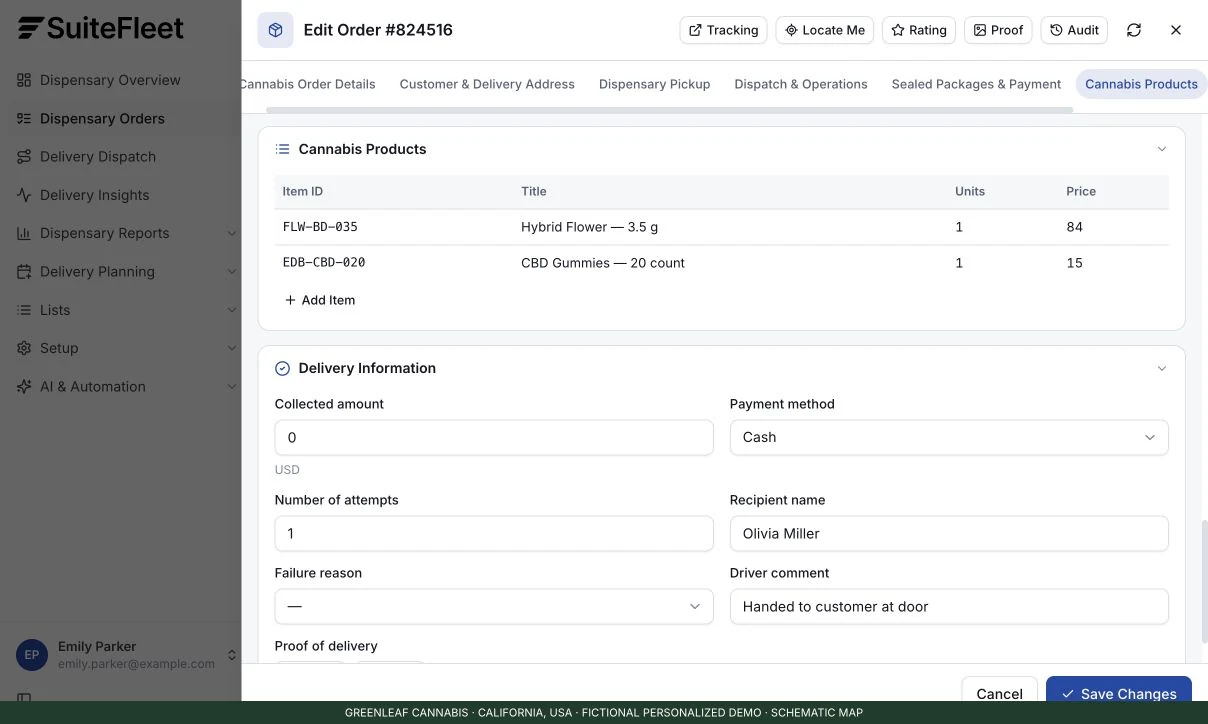Click the refresh icon in the order header

[x=1134, y=30]
